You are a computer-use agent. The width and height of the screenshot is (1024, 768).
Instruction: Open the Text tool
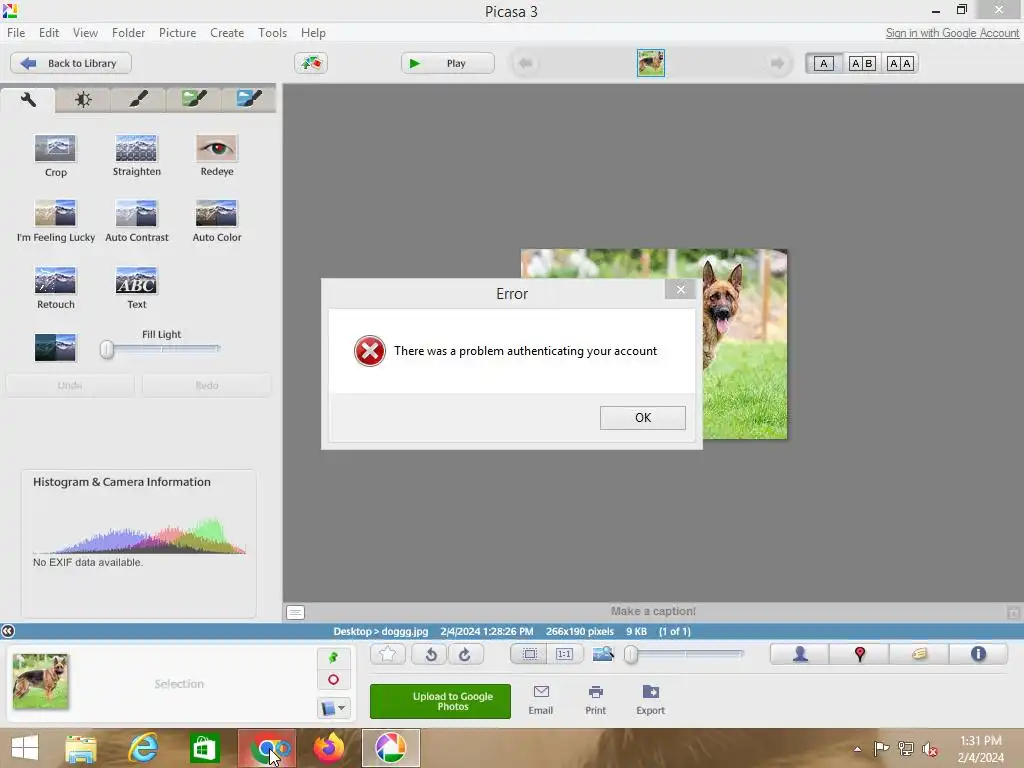[x=136, y=288]
